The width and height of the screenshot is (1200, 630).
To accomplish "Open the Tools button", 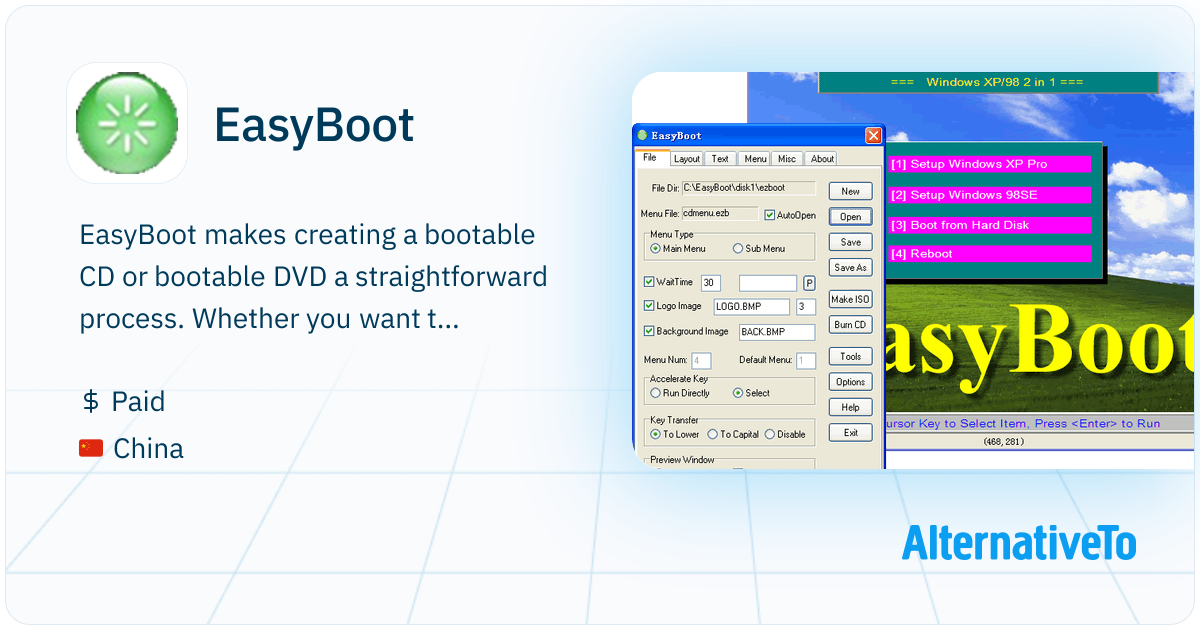I will coord(850,356).
